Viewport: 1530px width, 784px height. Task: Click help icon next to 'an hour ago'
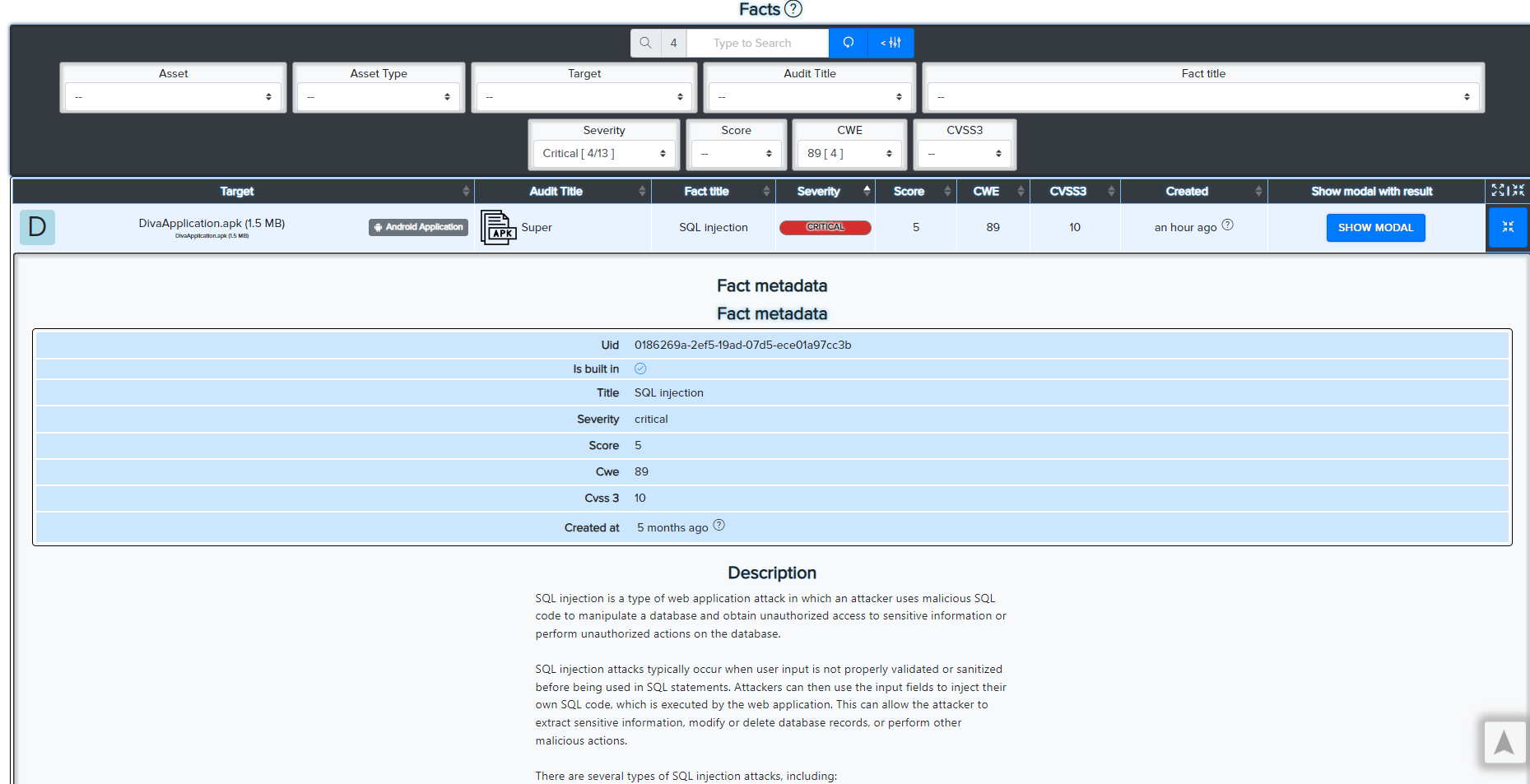pos(1227,225)
